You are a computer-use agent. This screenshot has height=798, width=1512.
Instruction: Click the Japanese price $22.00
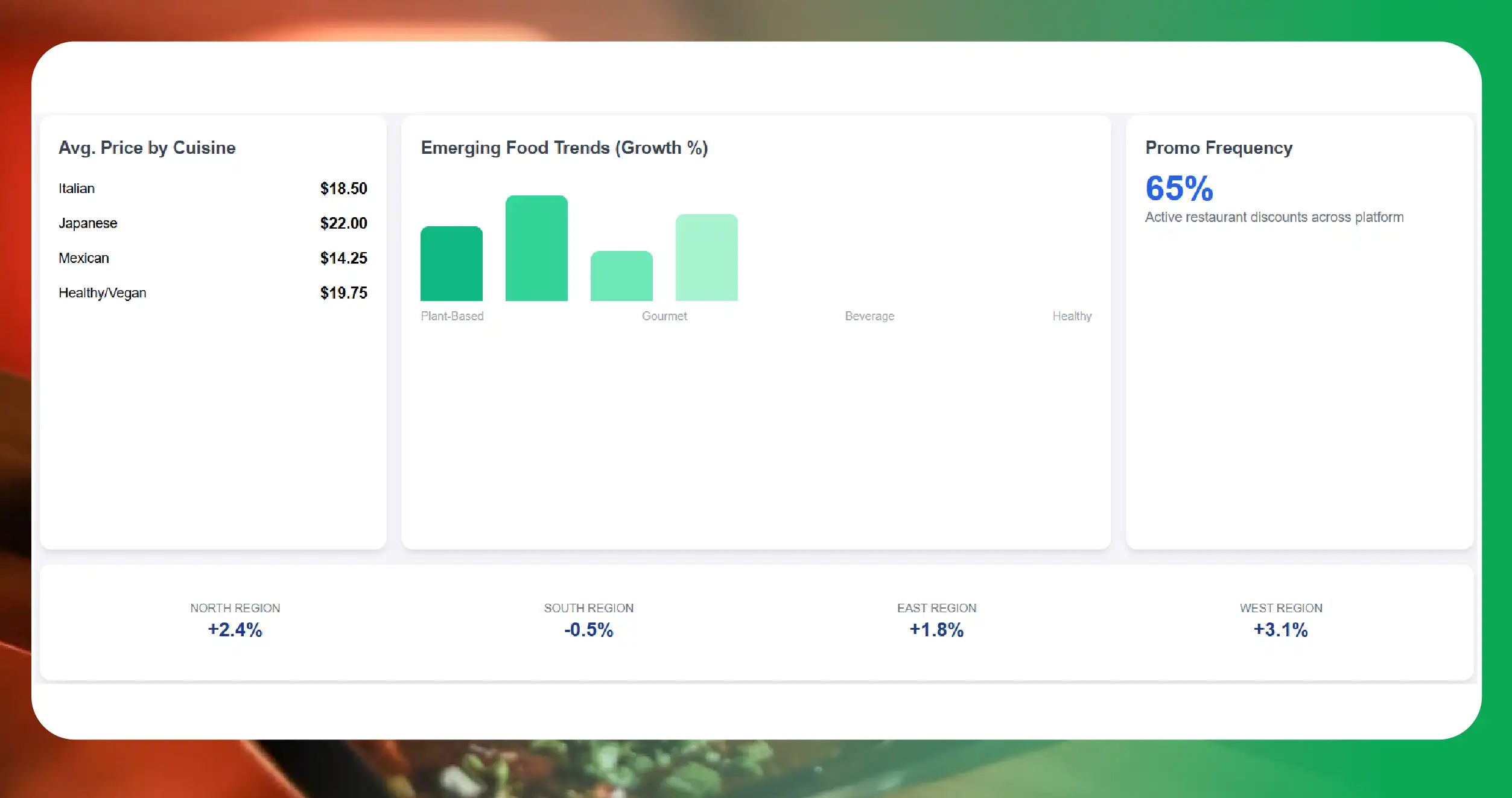click(343, 224)
